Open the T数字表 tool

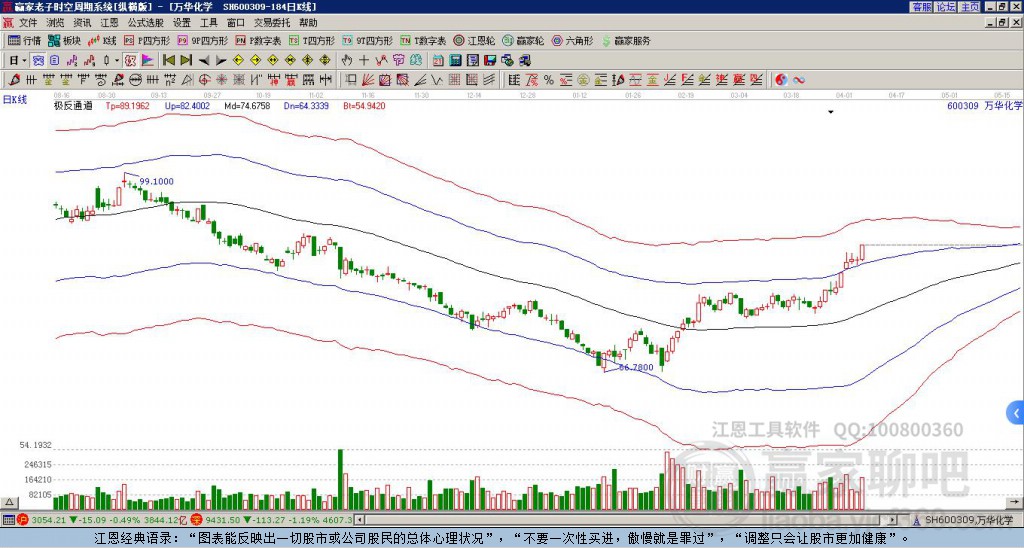point(423,40)
